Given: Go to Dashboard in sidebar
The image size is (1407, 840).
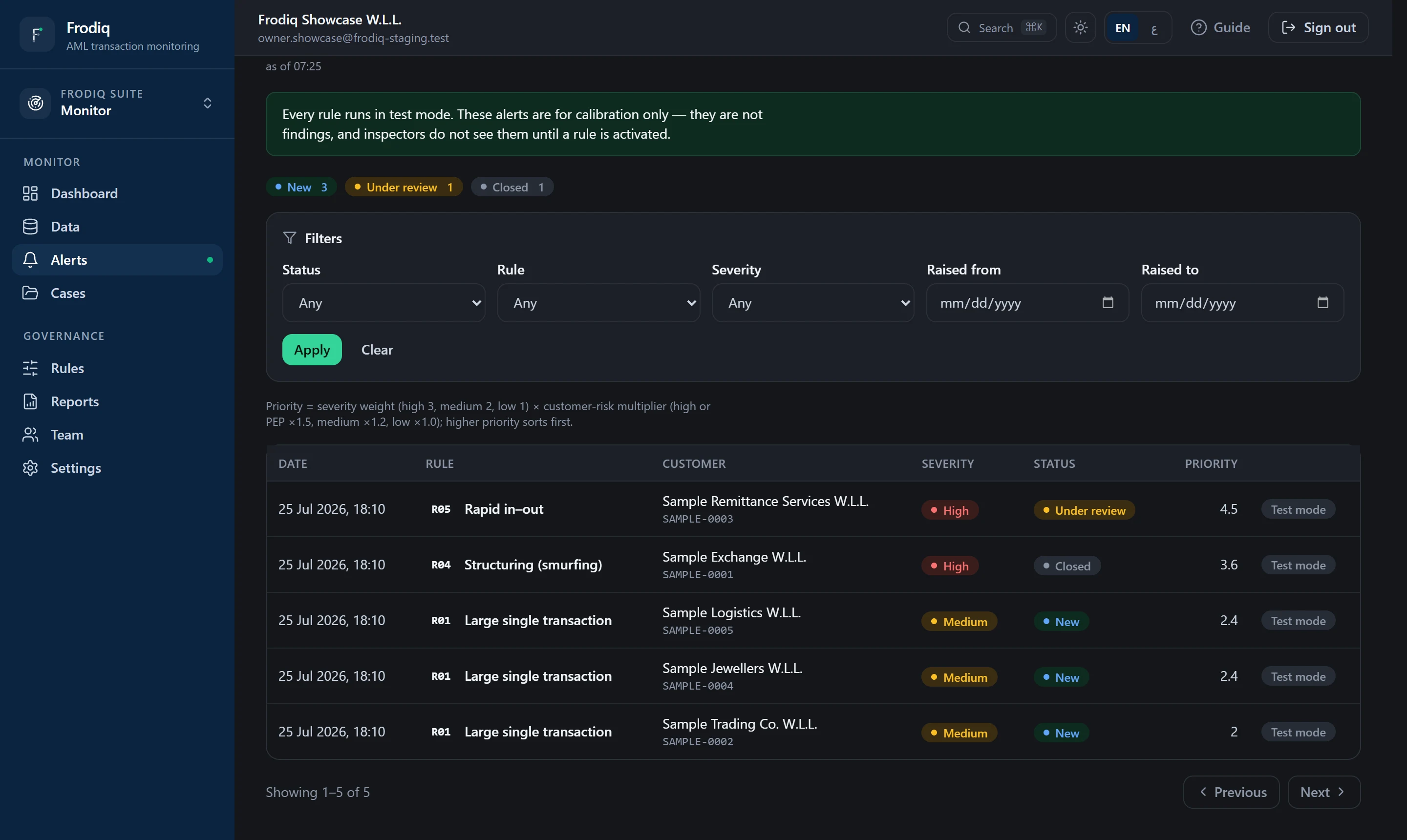Looking at the screenshot, I should (117, 193).
